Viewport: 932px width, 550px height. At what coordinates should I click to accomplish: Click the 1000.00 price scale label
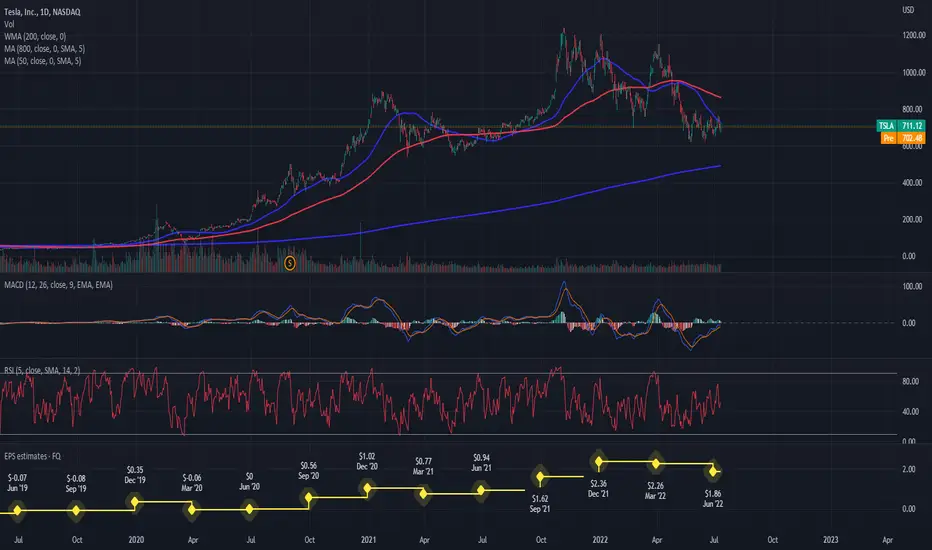tap(913, 73)
